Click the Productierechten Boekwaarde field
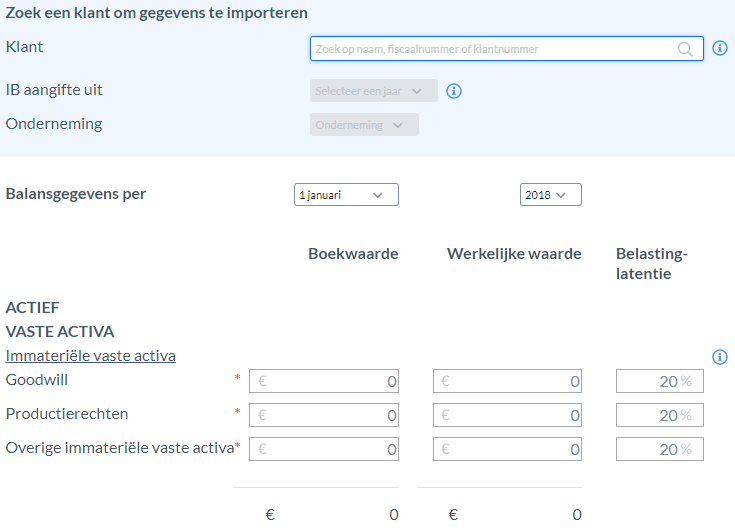The height and width of the screenshot is (532, 735). [324, 415]
